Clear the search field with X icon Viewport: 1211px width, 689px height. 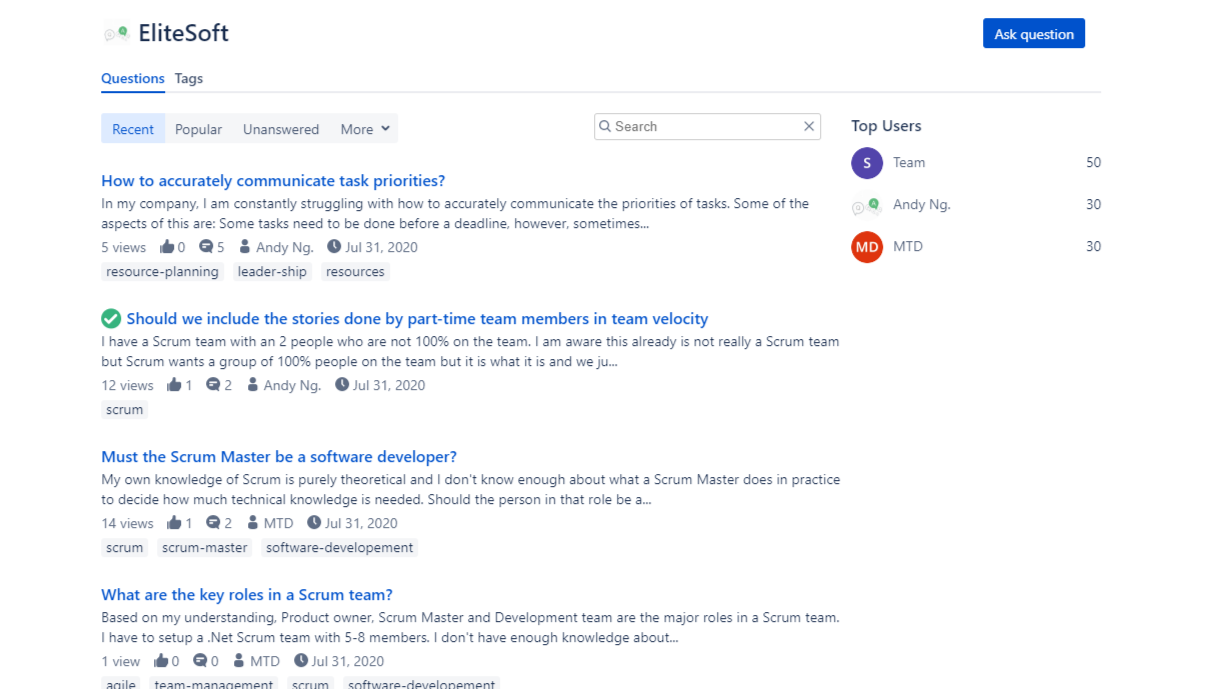point(809,127)
